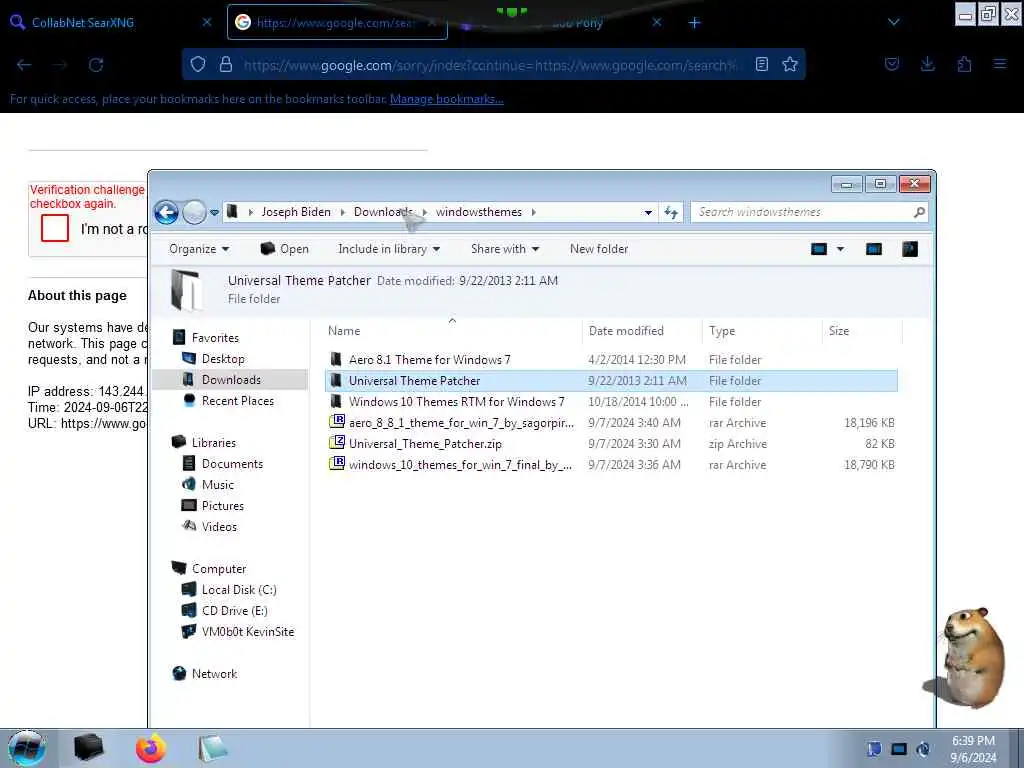This screenshot has width=1024, height=768.
Task: Select Joseph Biden in the address path
Action: point(296,212)
